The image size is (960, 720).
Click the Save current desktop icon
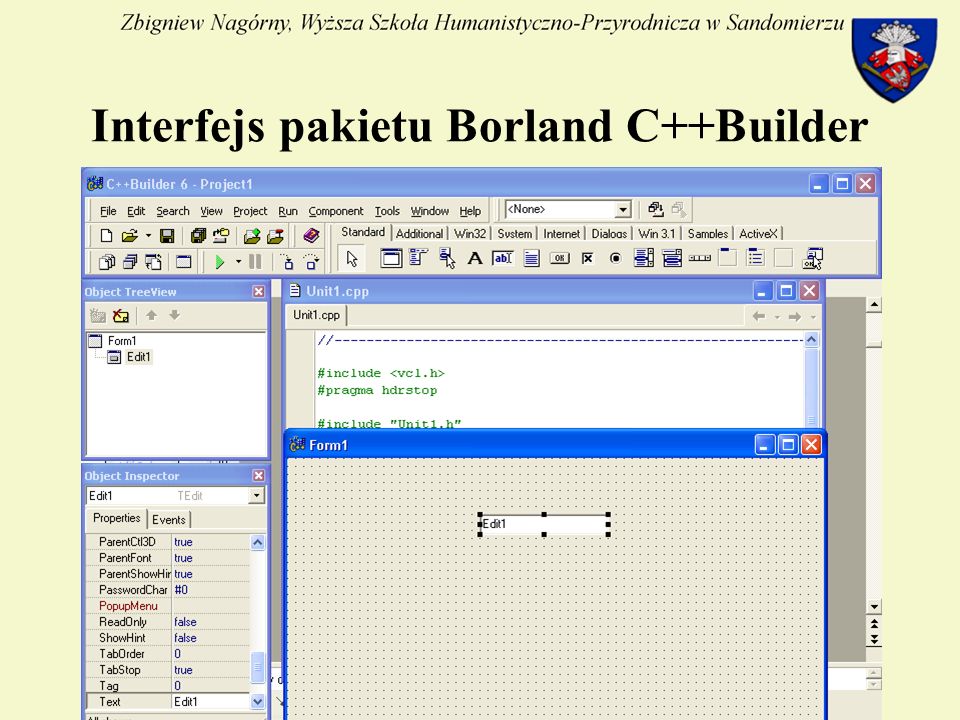[x=655, y=209]
